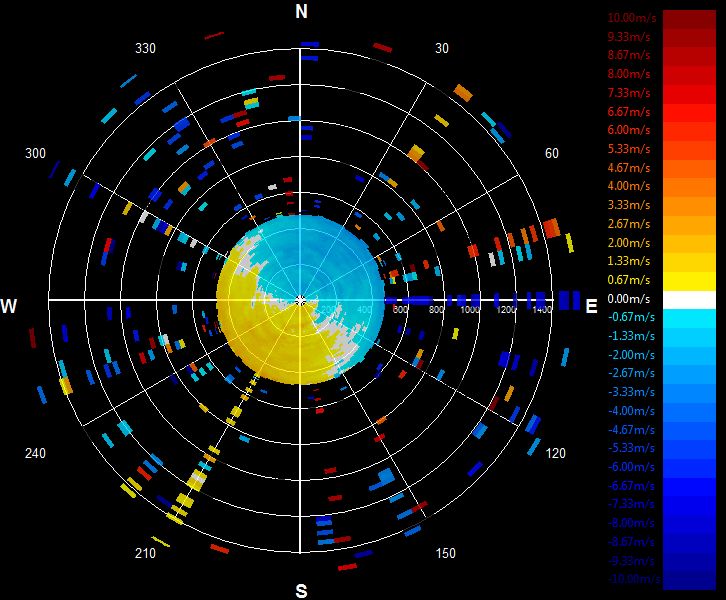Click the 1.33m/s legend label

[x=629, y=261]
